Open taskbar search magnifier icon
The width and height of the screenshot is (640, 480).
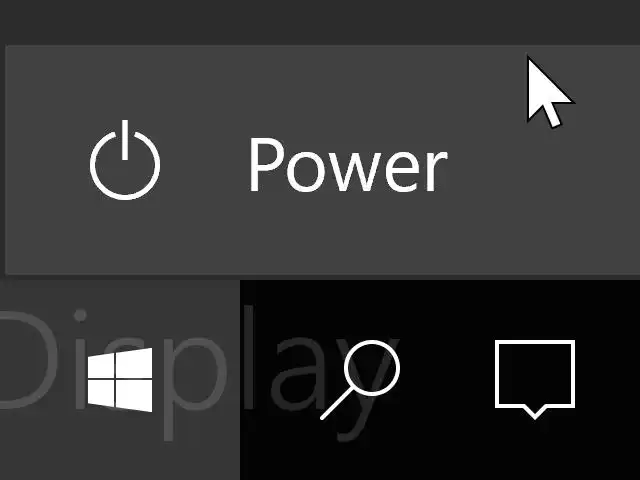(x=360, y=380)
